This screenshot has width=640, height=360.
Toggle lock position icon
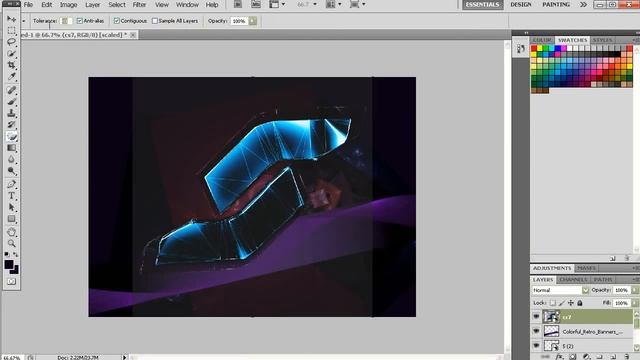pos(571,303)
